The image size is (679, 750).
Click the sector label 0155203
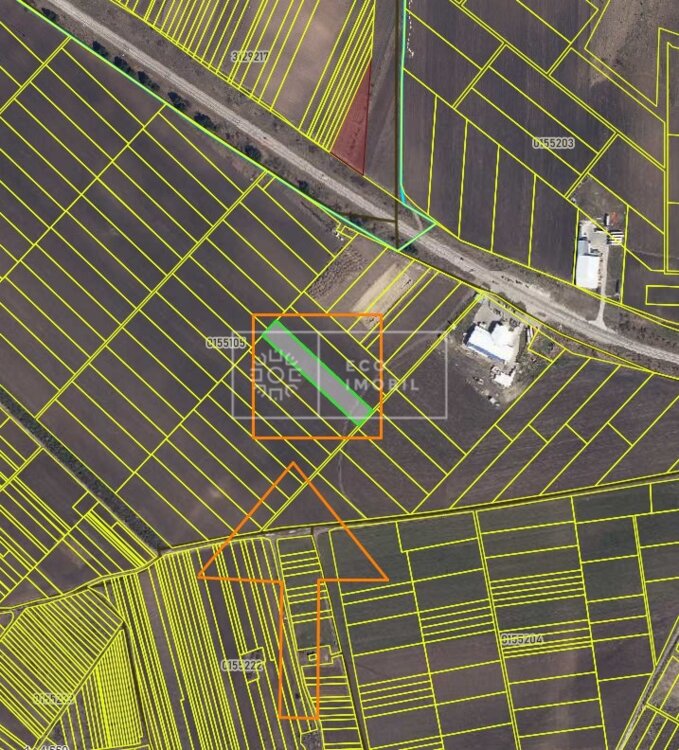552,143
